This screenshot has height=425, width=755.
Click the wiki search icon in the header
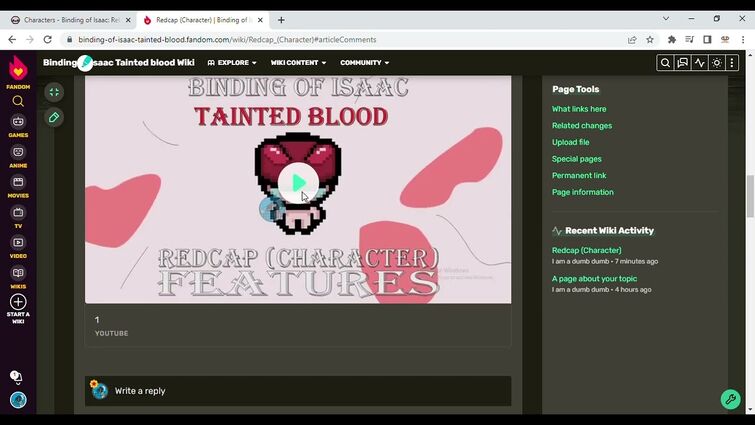point(665,63)
